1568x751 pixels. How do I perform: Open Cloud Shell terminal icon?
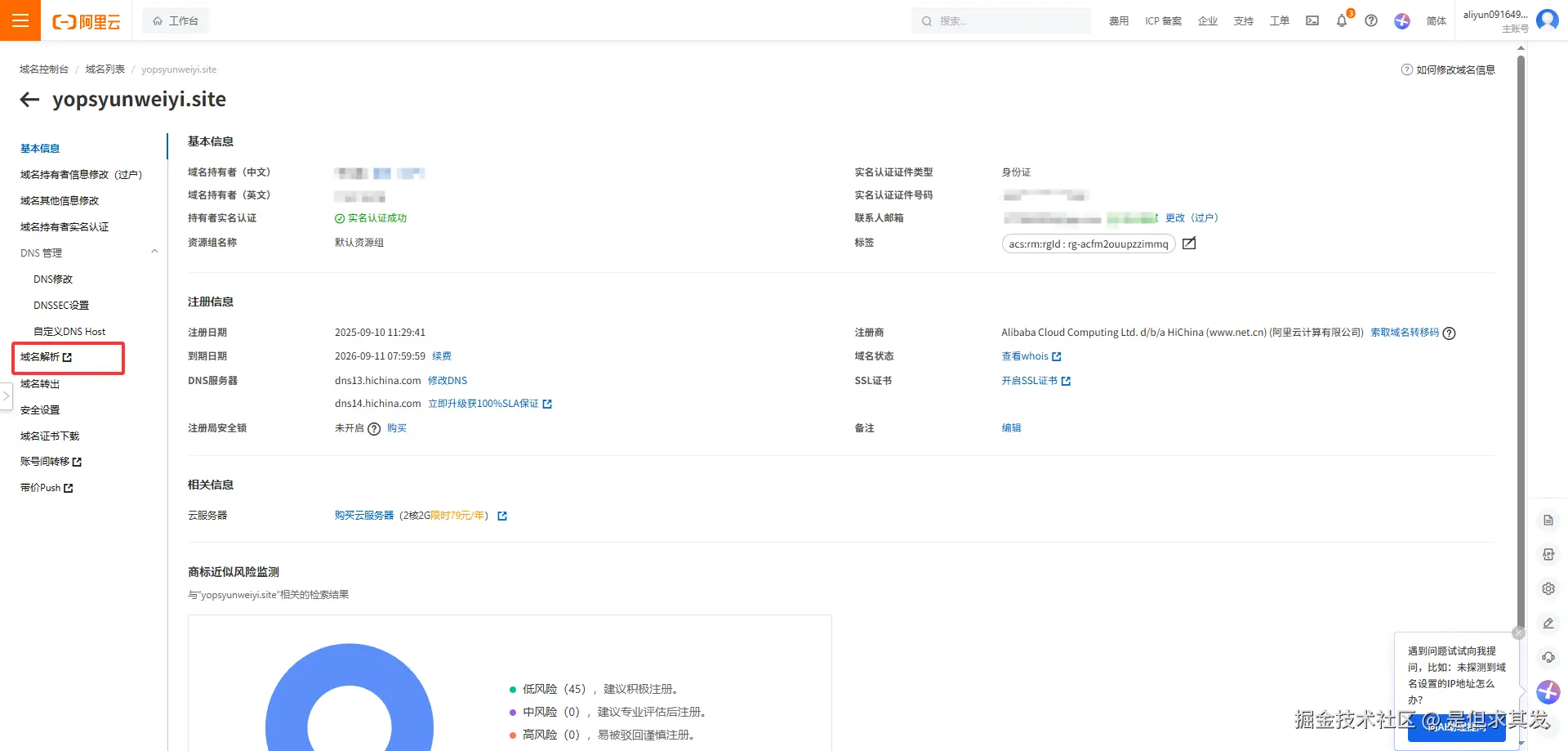click(x=1312, y=21)
